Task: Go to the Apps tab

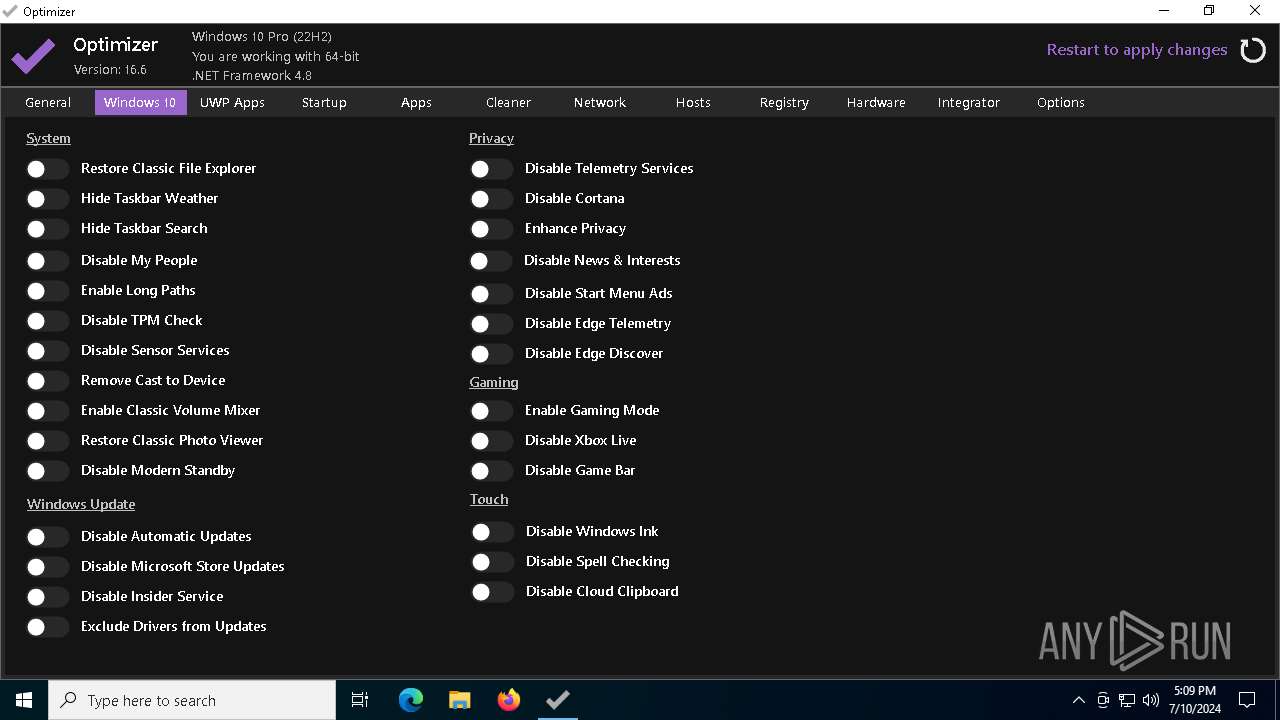Action: [416, 102]
